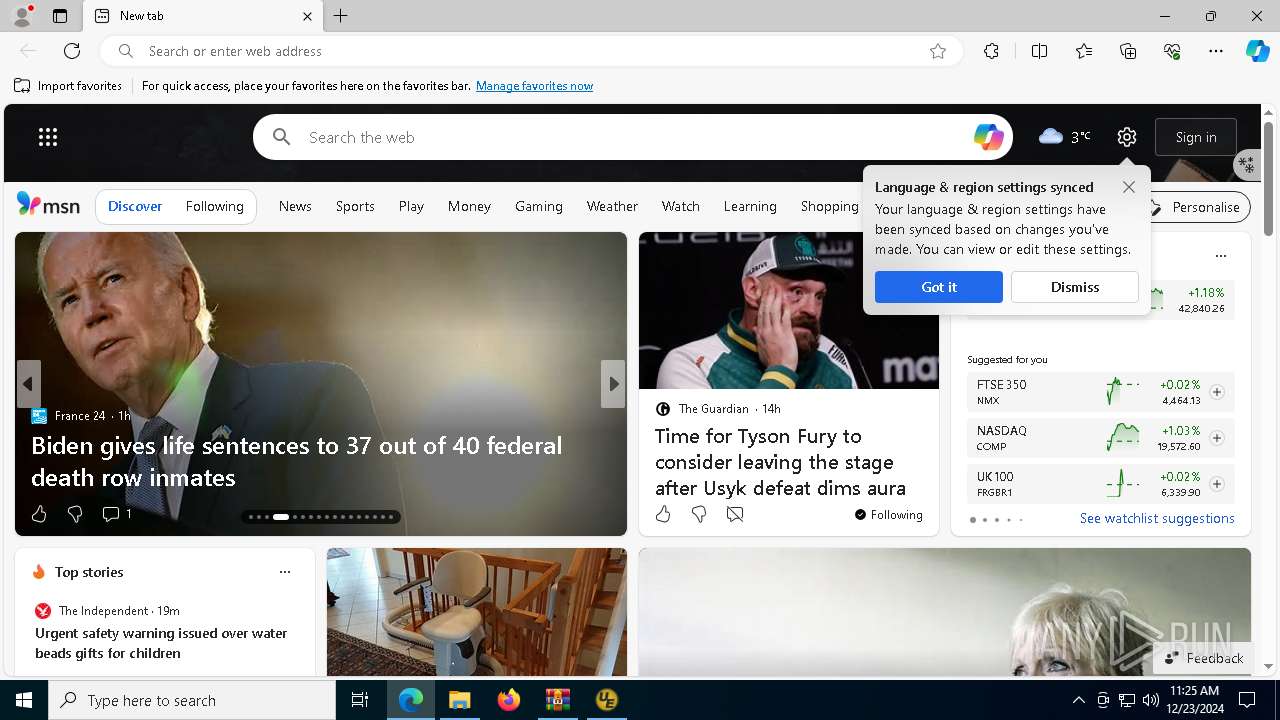Show hidden system tray icons
The image size is (1280, 720).
pyautogui.click(x=1078, y=700)
